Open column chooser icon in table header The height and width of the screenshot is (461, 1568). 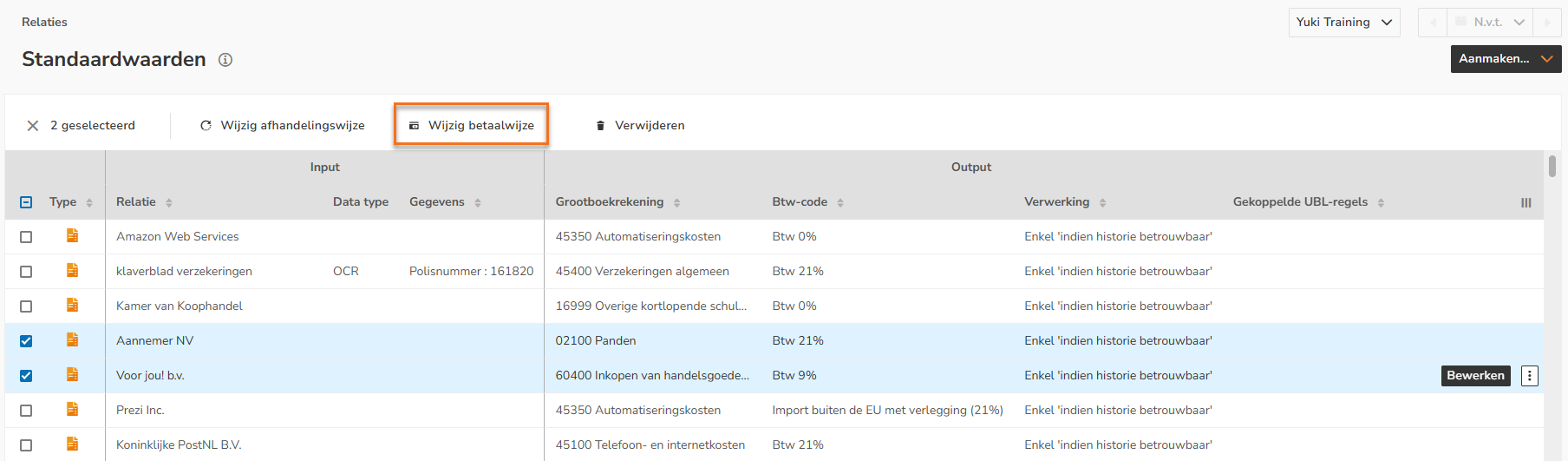click(1526, 202)
